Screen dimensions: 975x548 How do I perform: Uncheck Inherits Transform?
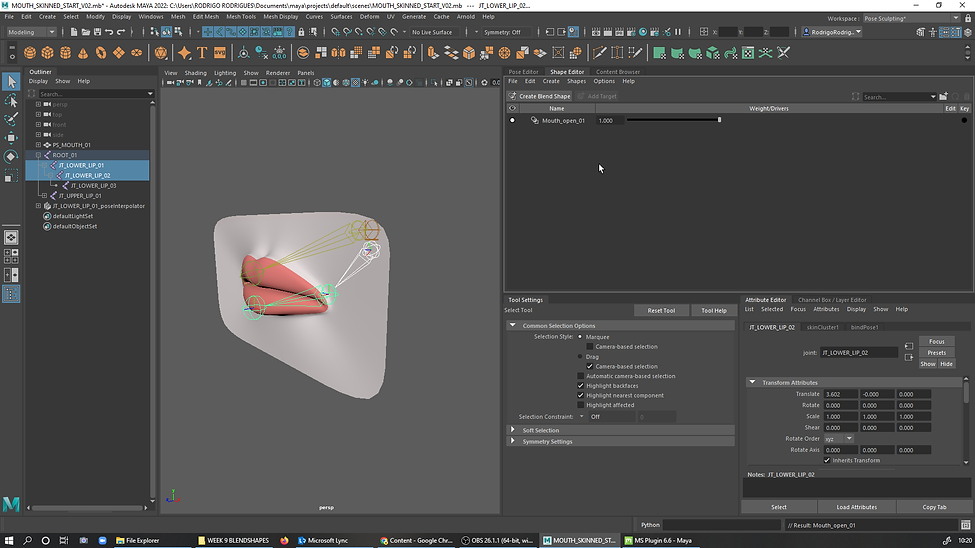pyautogui.click(x=827, y=460)
